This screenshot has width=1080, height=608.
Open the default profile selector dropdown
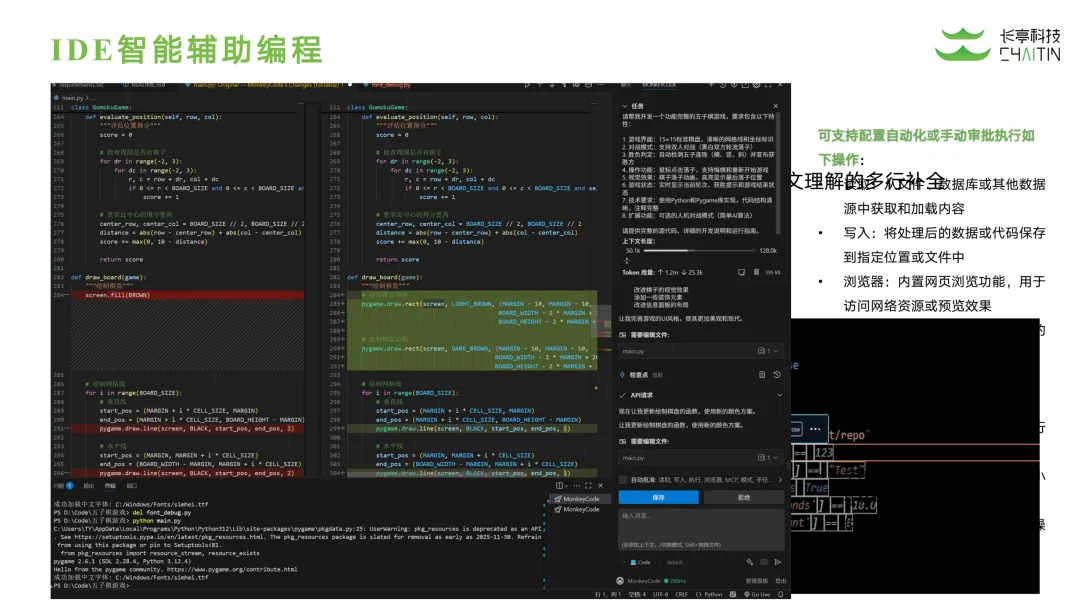672,563
